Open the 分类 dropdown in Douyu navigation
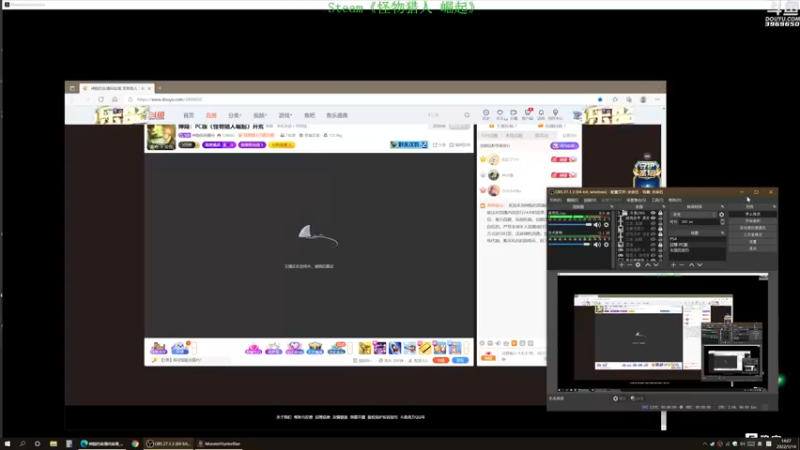800x450 pixels. click(235, 115)
